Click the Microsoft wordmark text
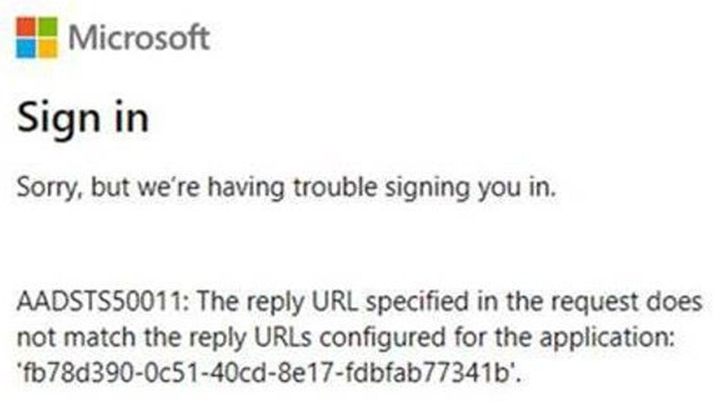The height and width of the screenshot is (402, 720). coord(138,39)
